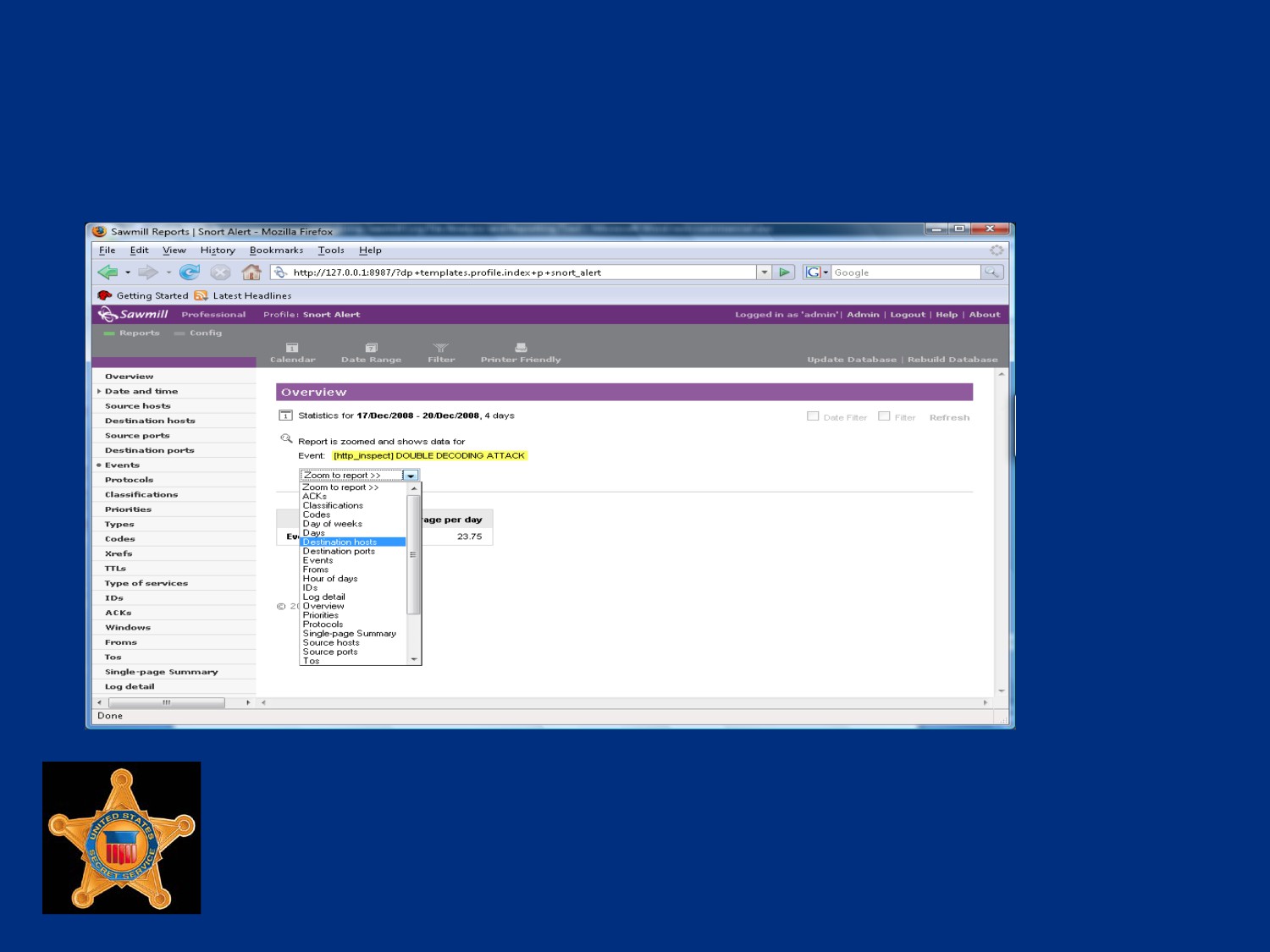Click the Admin link in the Sawmill header
The width and height of the screenshot is (1270, 952).
click(863, 315)
